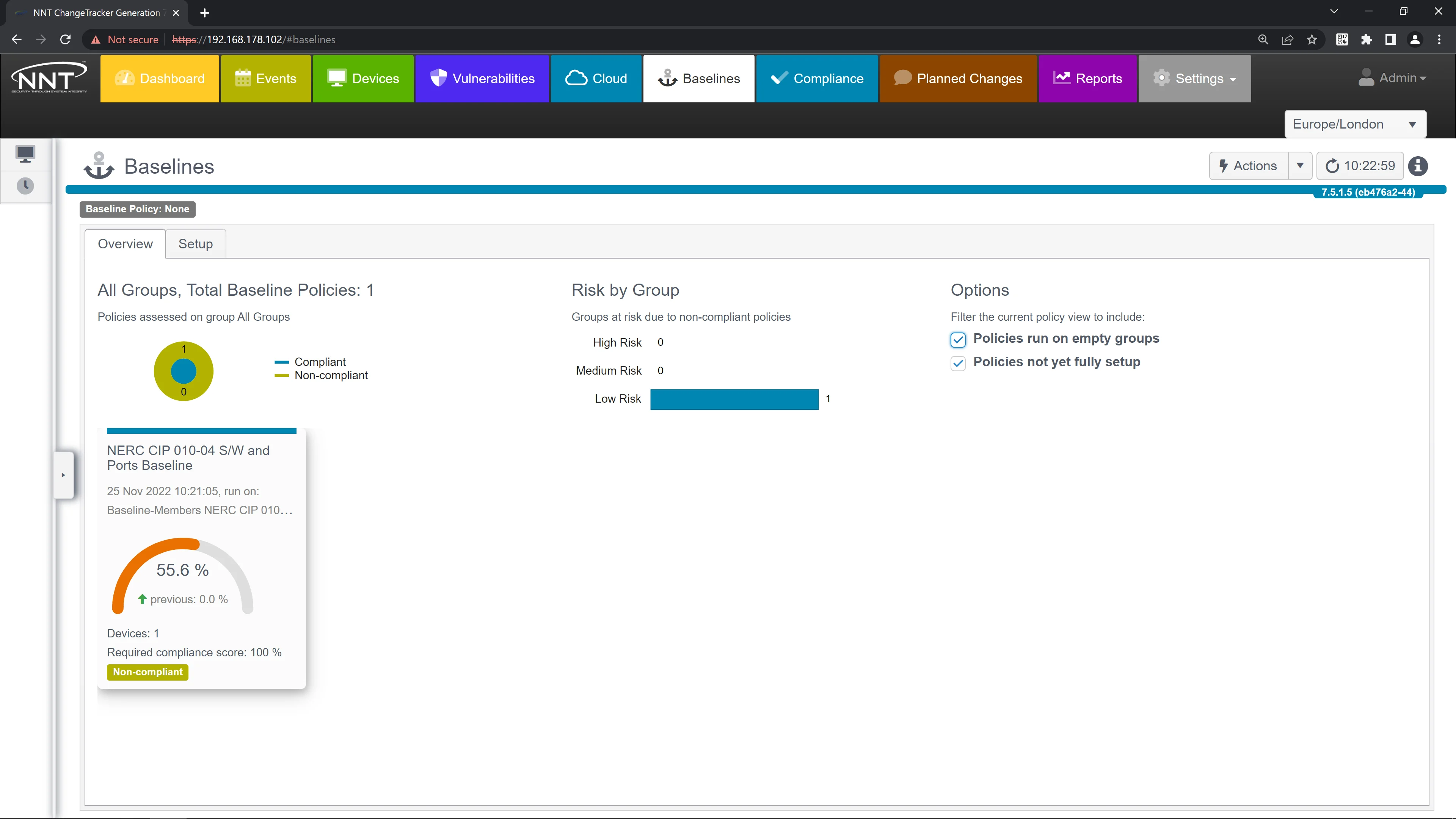Click the 55.6 % compliance gauge
Screen dimensions: 1456x819
(182, 576)
